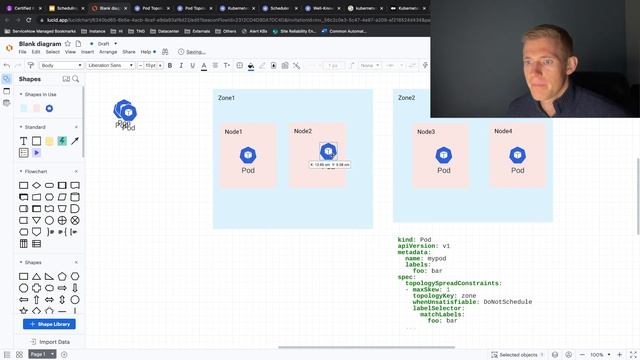
Task: Open the Share menu
Action: (129, 52)
